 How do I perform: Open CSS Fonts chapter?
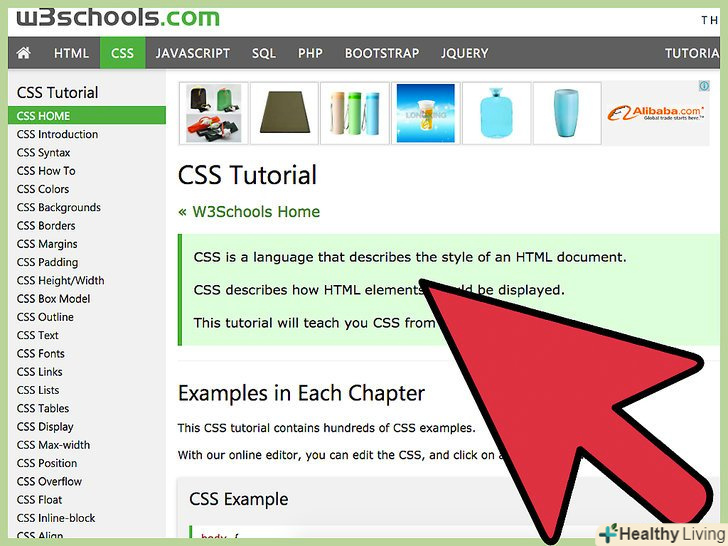[x=40, y=353]
